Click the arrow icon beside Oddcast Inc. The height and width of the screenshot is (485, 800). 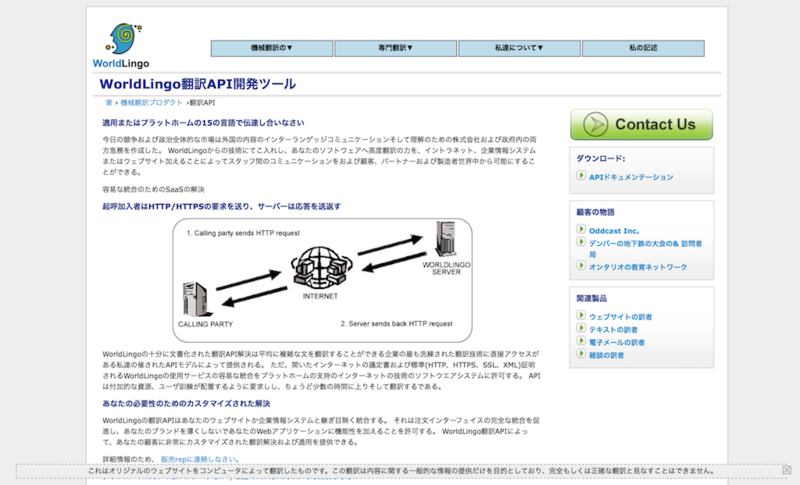[581, 229]
